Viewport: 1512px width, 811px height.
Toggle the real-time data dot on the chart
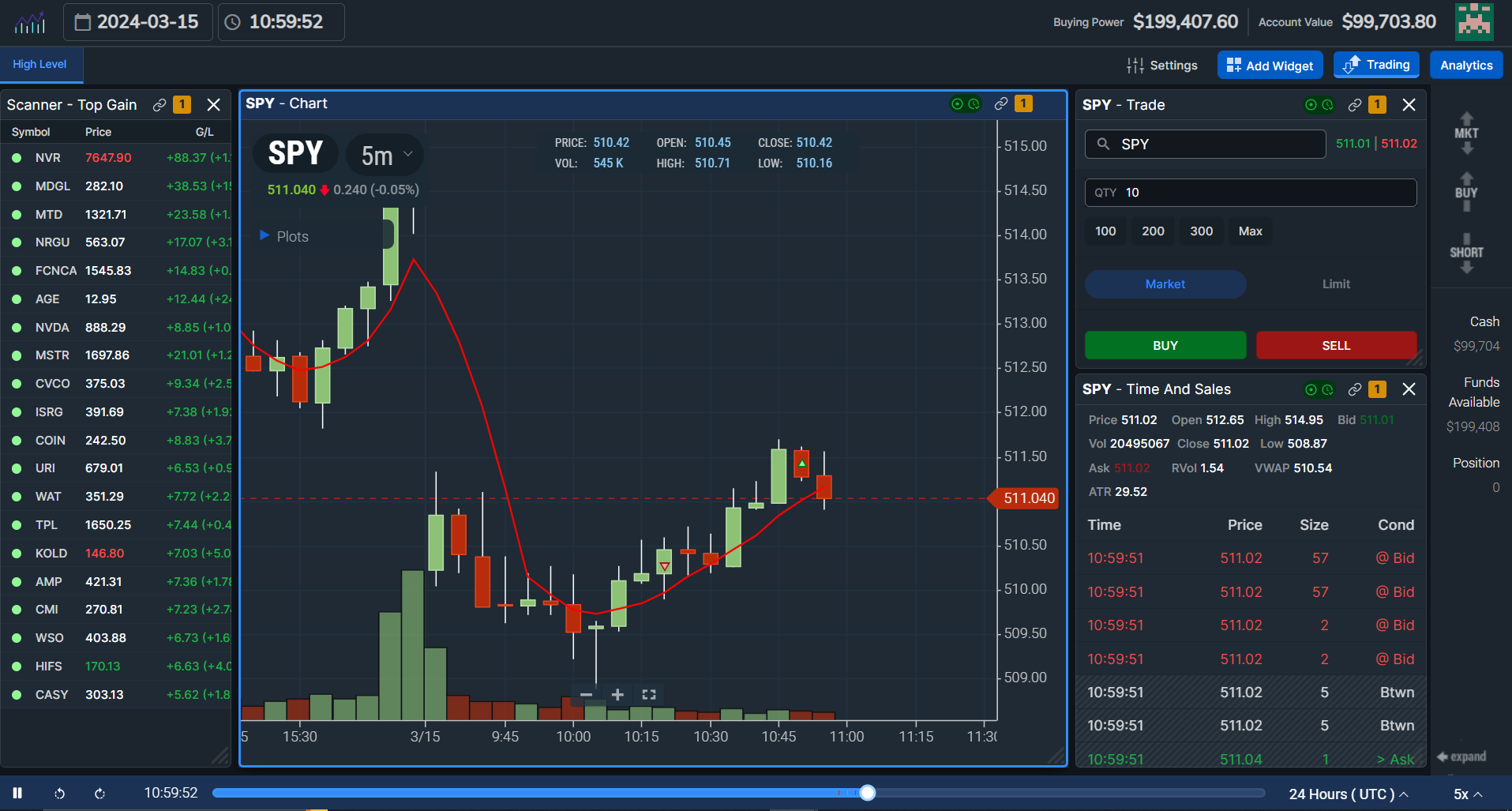pyautogui.click(x=957, y=103)
